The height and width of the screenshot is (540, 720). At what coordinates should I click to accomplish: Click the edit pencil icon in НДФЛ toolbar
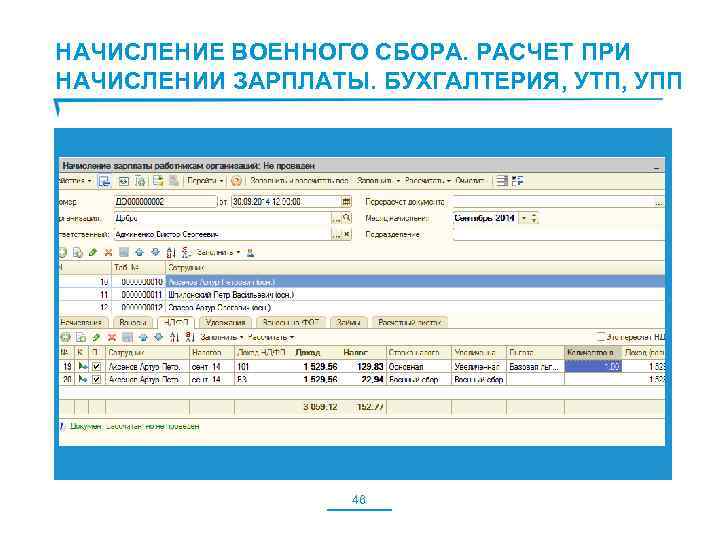pyautogui.click(x=96, y=338)
